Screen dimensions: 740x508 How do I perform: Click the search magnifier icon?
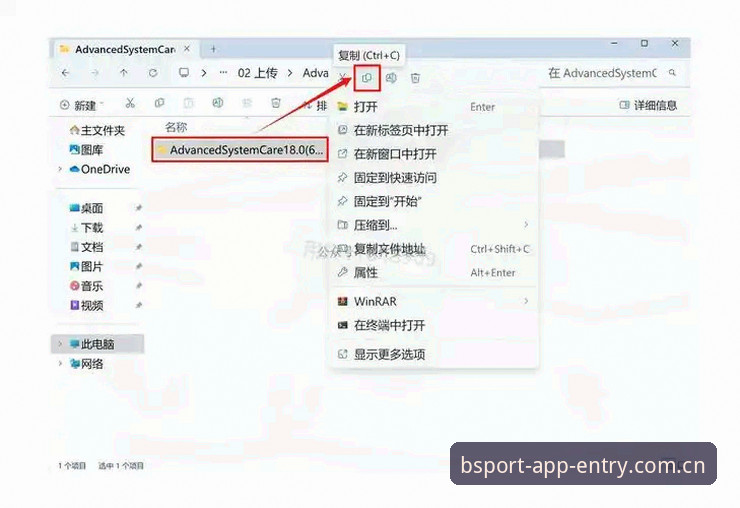click(x=673, y=73)
